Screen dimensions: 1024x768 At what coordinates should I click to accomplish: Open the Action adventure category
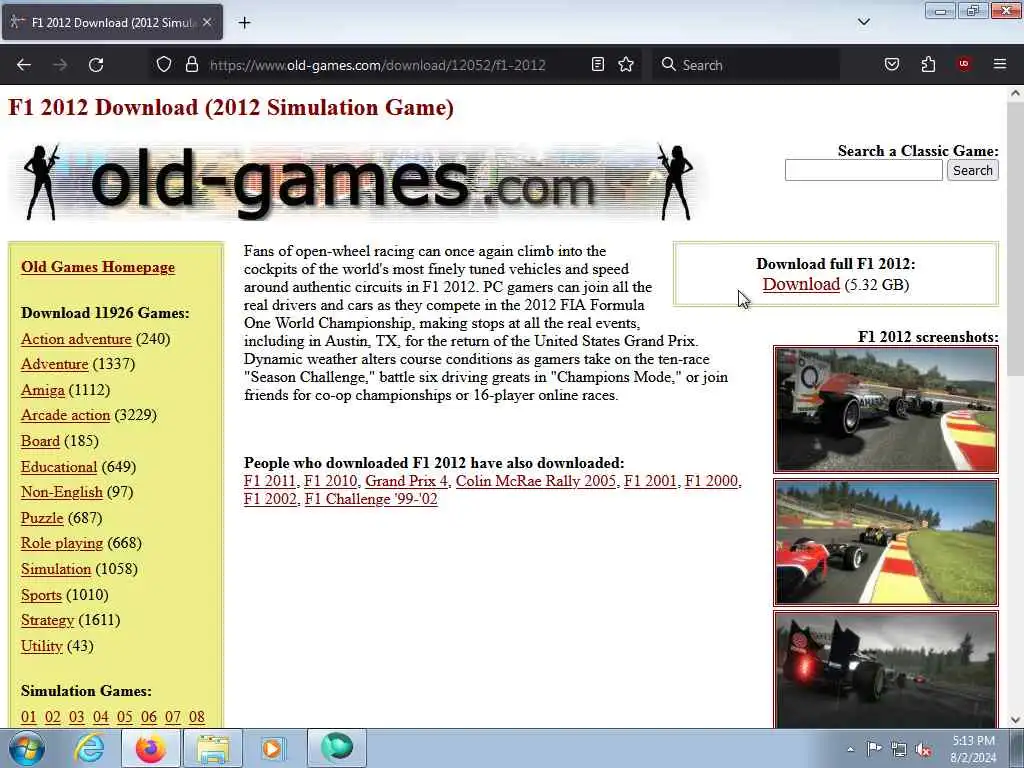[76, 339]
